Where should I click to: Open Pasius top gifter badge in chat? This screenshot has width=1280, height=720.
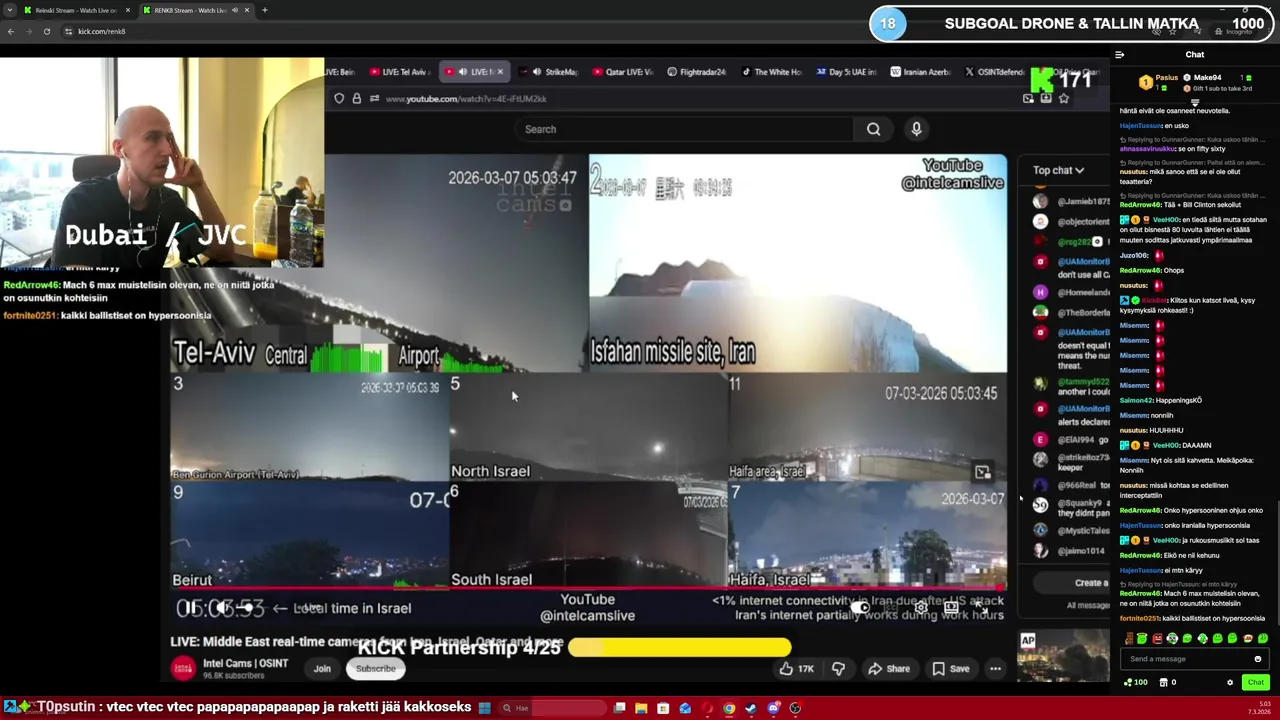pyautogui.click(x=1146, y=82)
